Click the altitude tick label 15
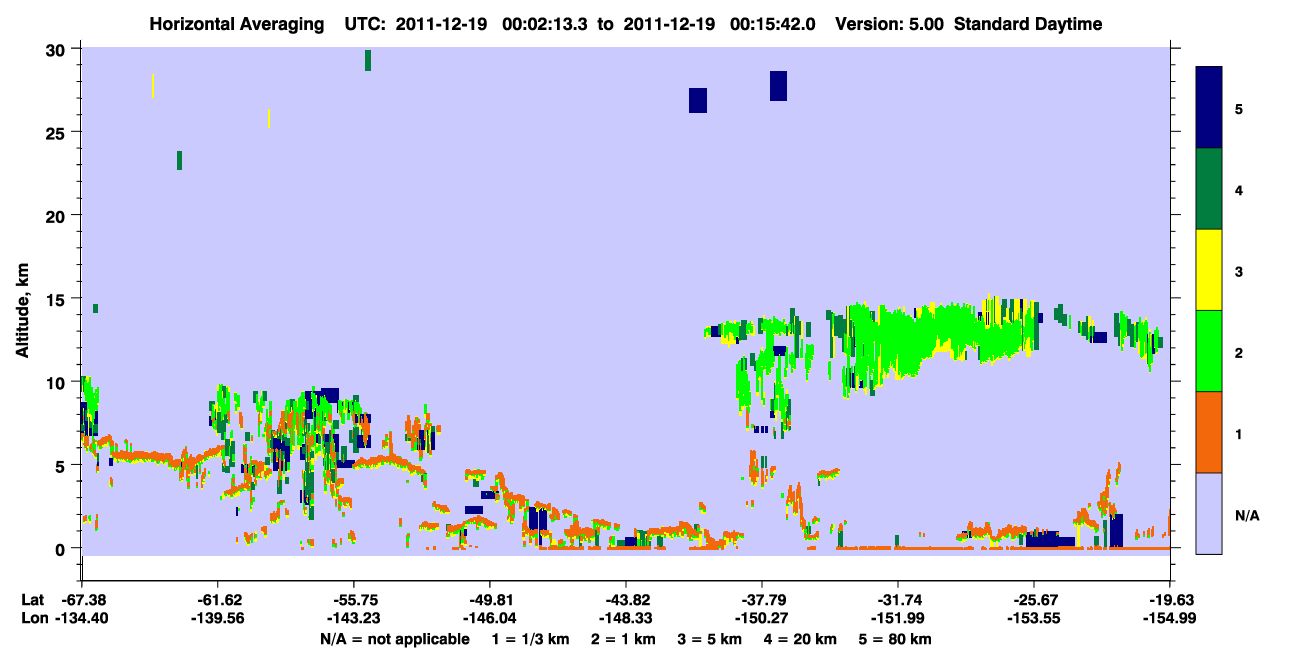 click(x=57, y=299)
